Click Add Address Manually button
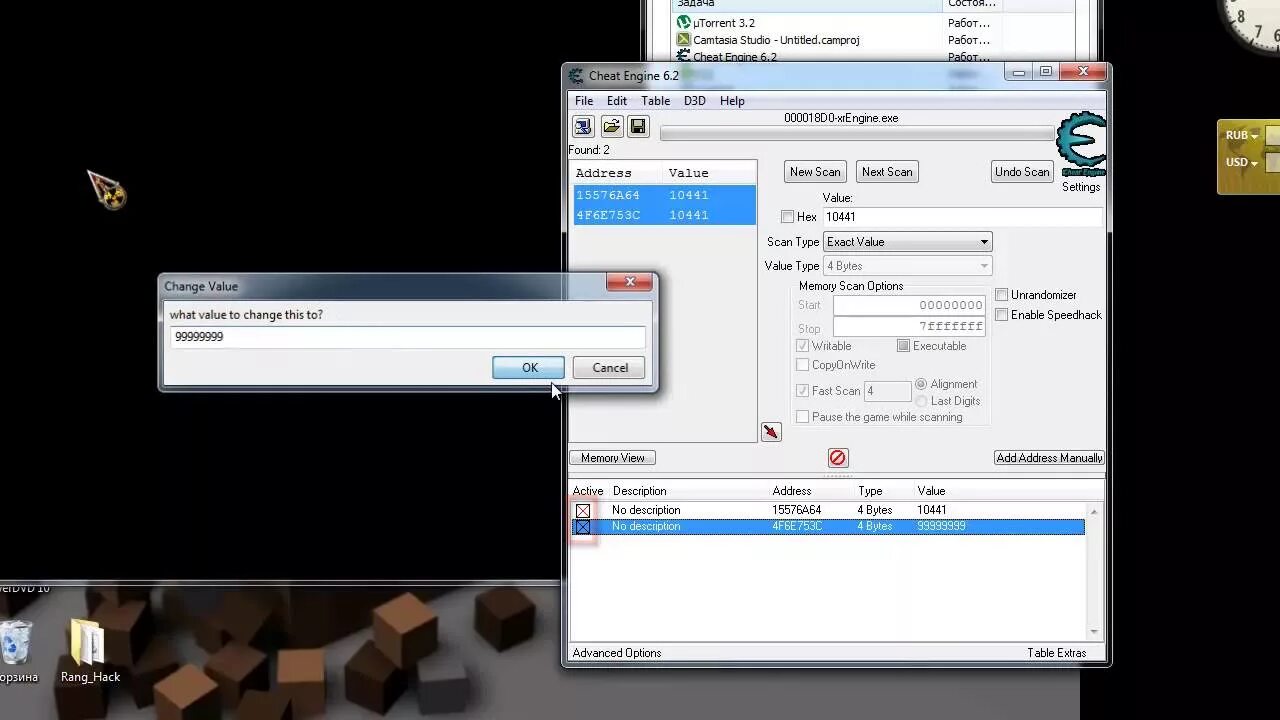1280x720 pixels. click(x=1049, y=458)
